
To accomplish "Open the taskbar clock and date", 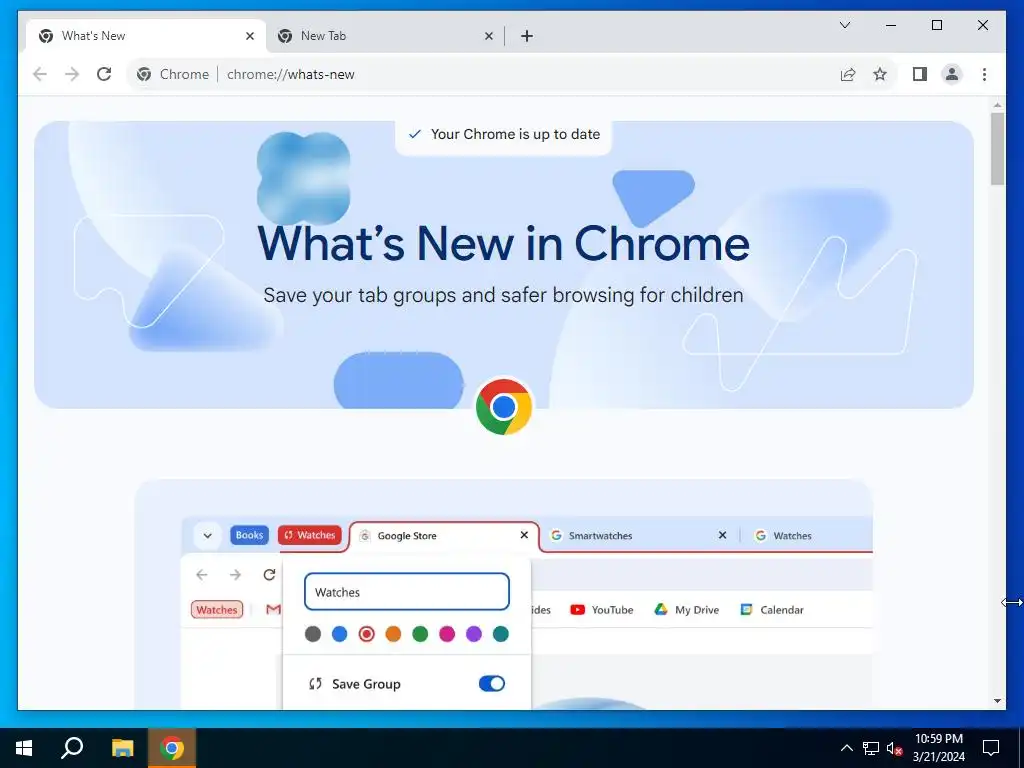I will 938,748.
